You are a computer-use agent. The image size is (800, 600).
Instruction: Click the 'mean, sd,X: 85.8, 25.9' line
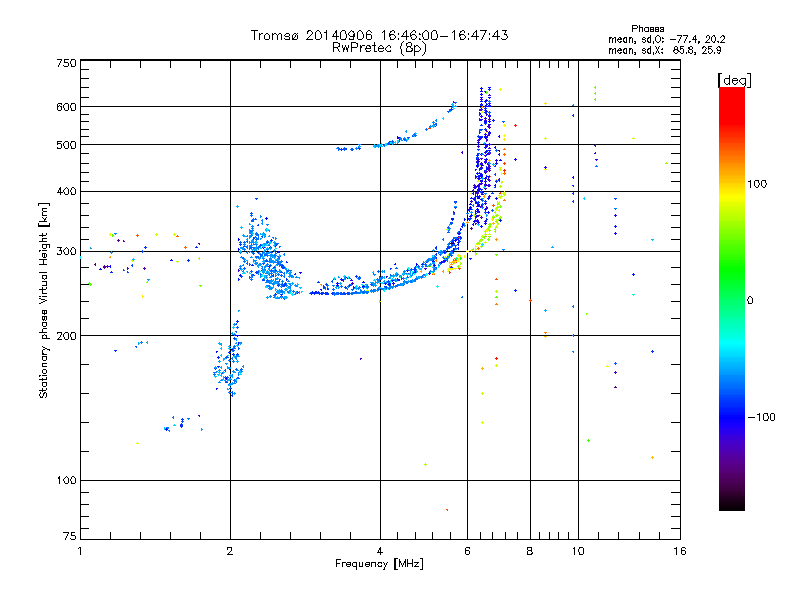point(664,50)
